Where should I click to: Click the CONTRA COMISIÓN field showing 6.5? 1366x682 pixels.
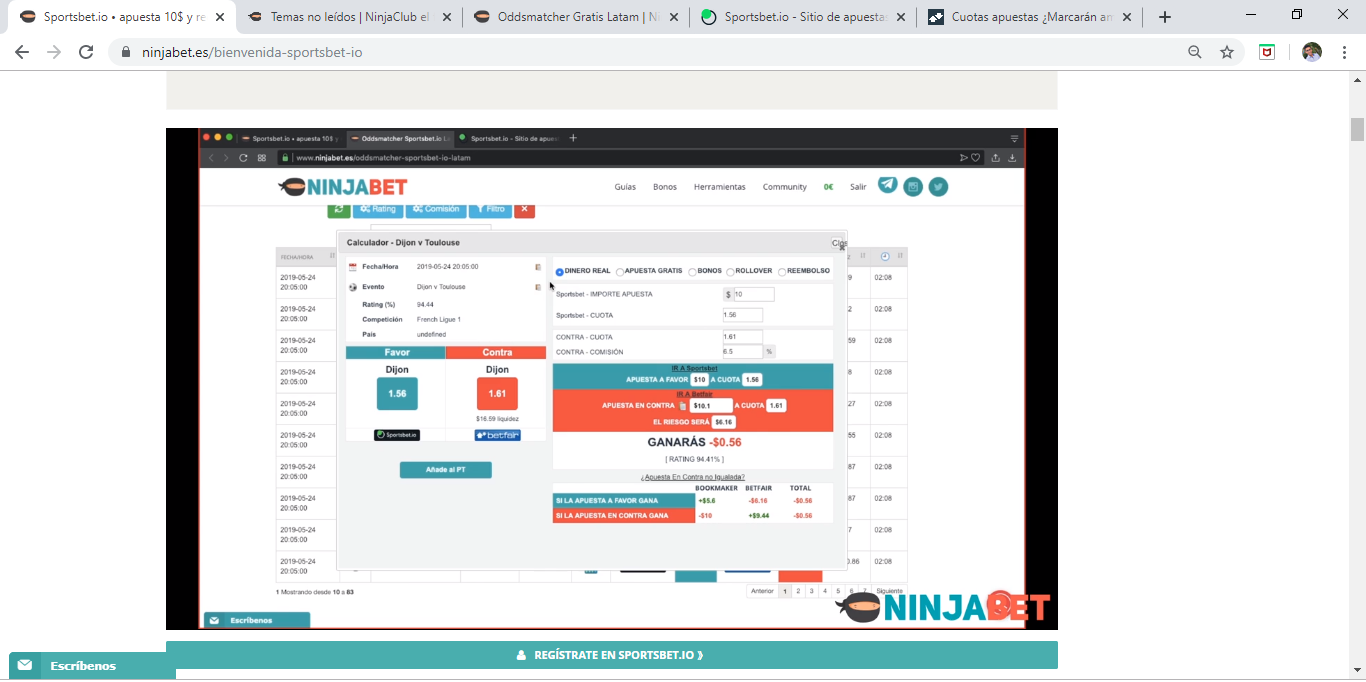coord(743,352)
